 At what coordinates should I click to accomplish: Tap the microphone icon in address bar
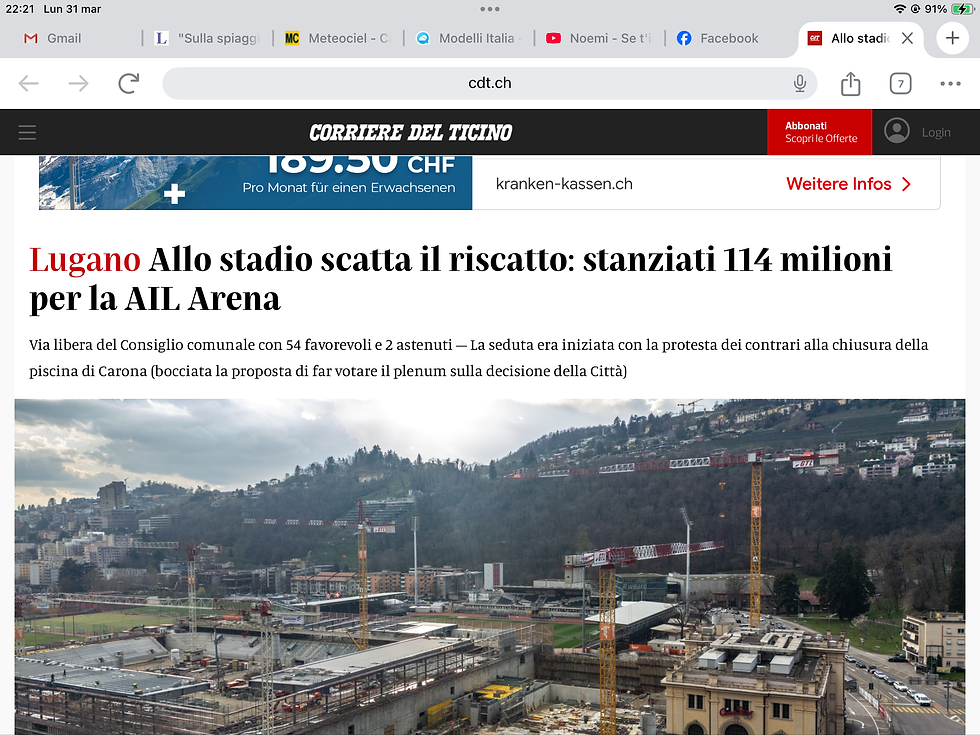[x=799, y=83]
